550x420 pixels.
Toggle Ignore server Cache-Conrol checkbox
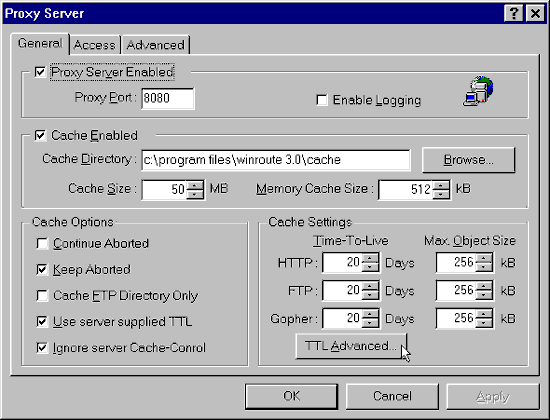42,348
